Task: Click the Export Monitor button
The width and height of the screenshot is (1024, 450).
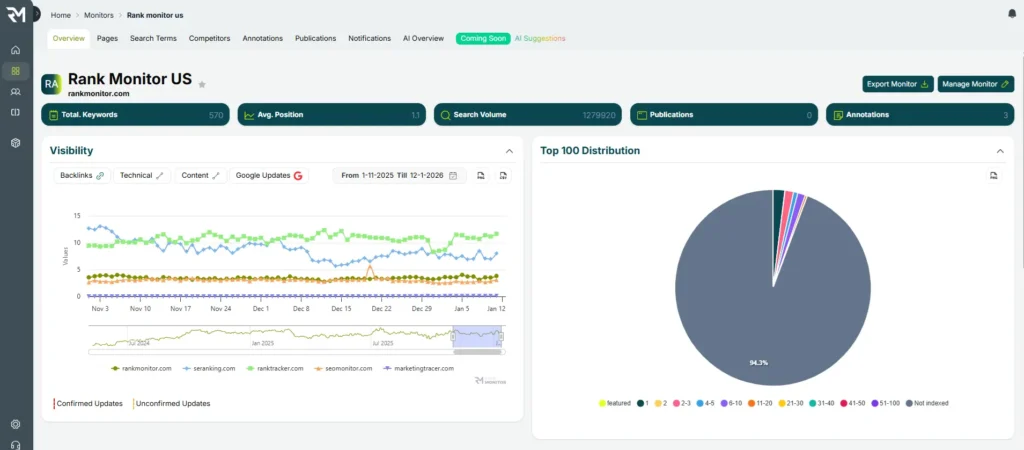Action: tap(897, 84)
